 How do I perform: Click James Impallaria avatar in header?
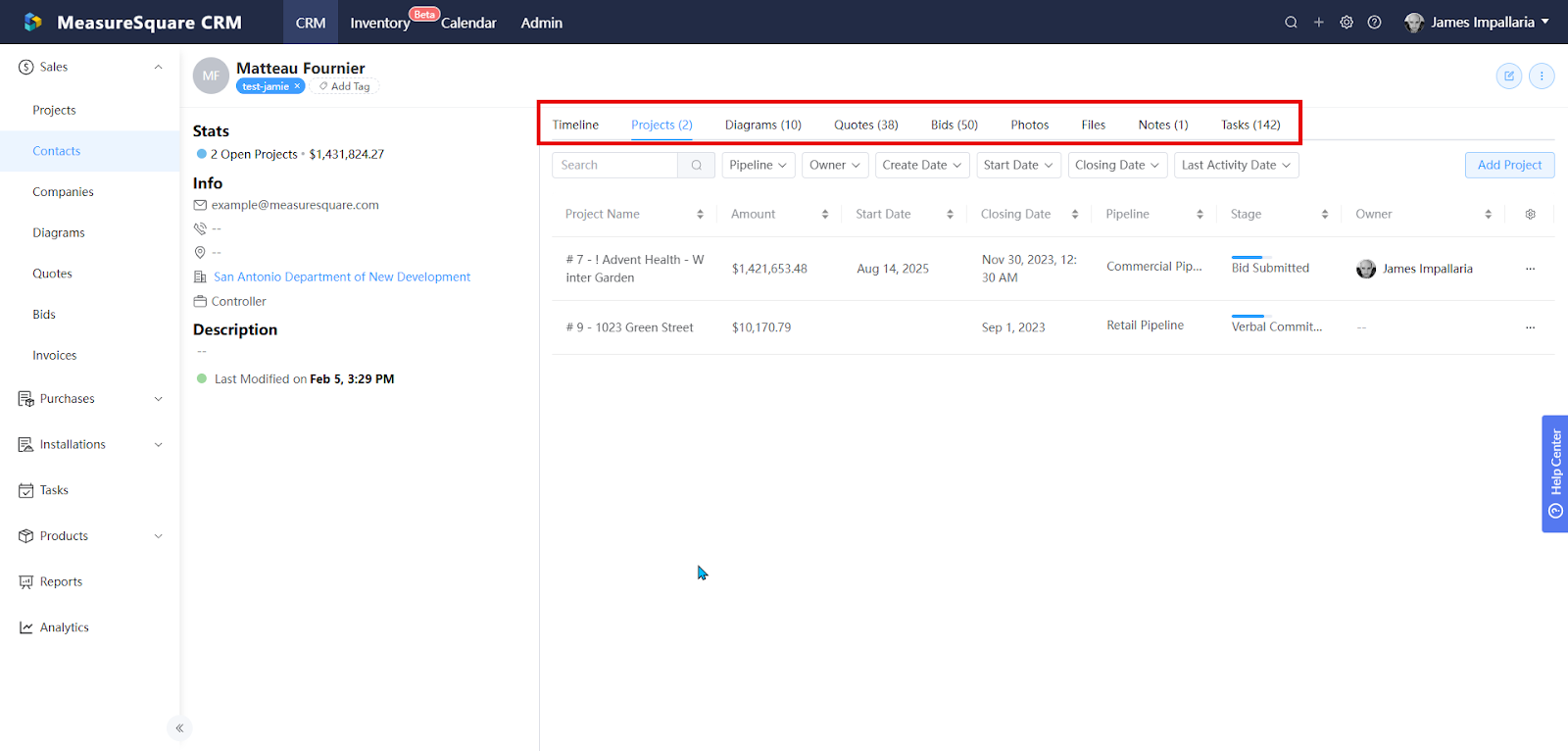[x=1414, y=23]
